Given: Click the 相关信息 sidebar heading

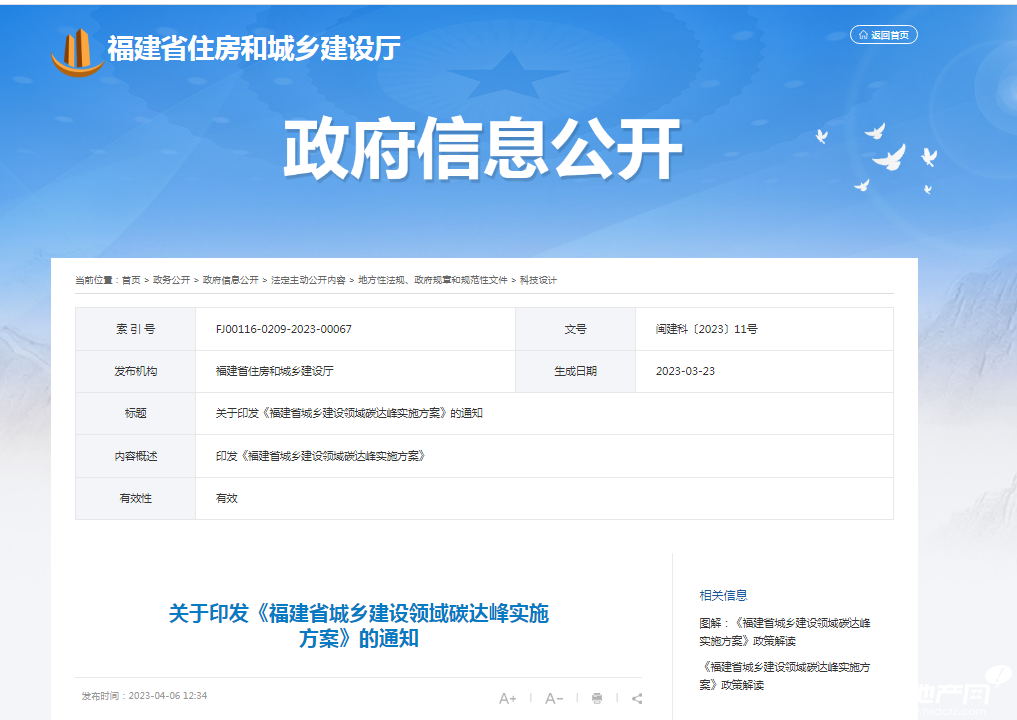Looking at the screenshot, I should [x=723, y=595].
